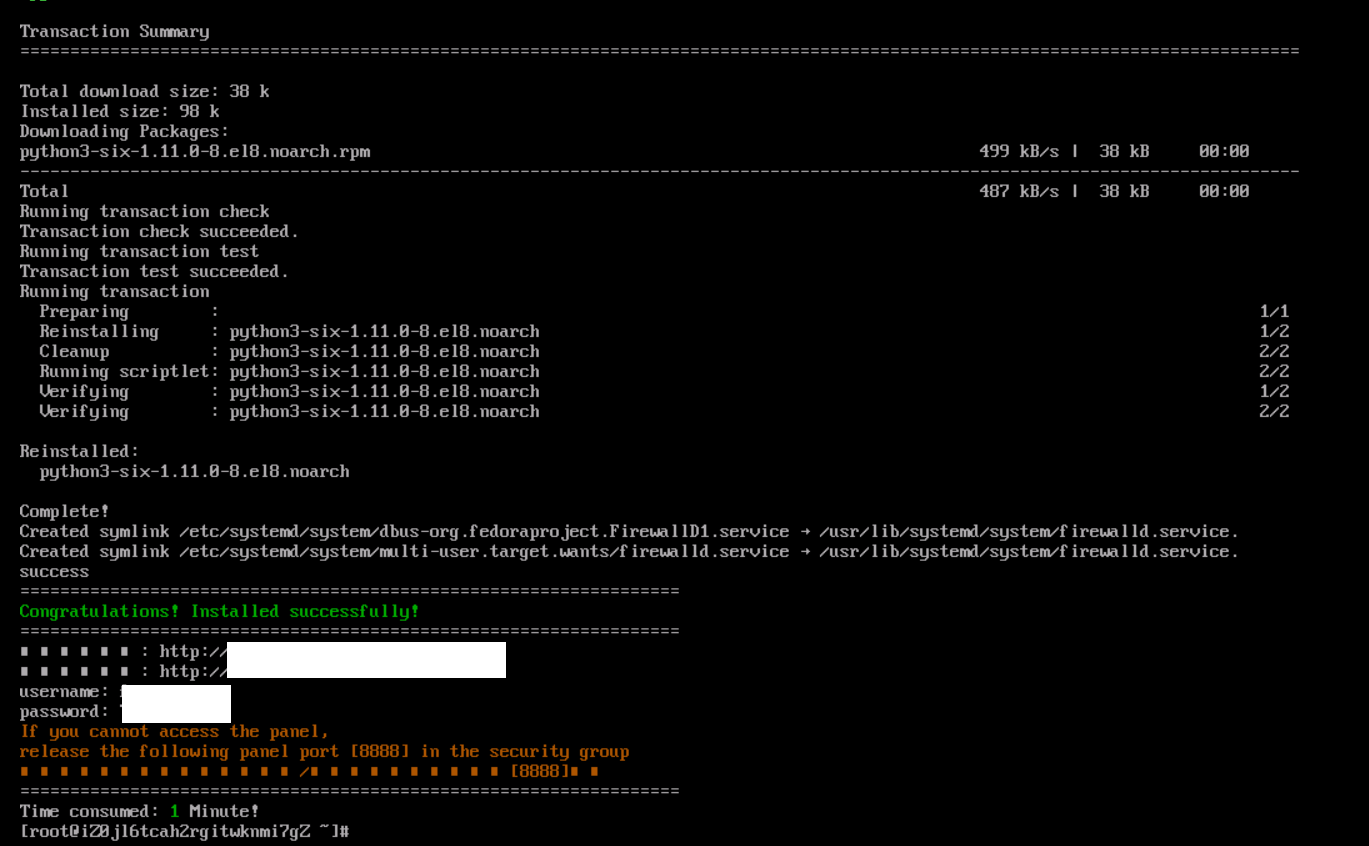Click the "Running transaction check" line
1369x846 pixels.
(x=144, y=211)
